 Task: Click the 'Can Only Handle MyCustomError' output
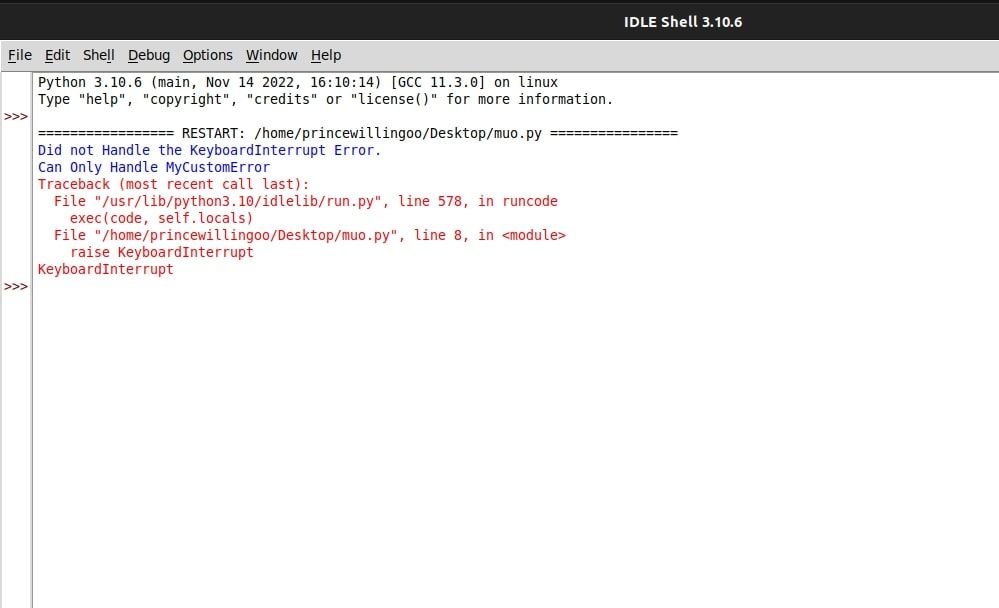pos(153,167)
